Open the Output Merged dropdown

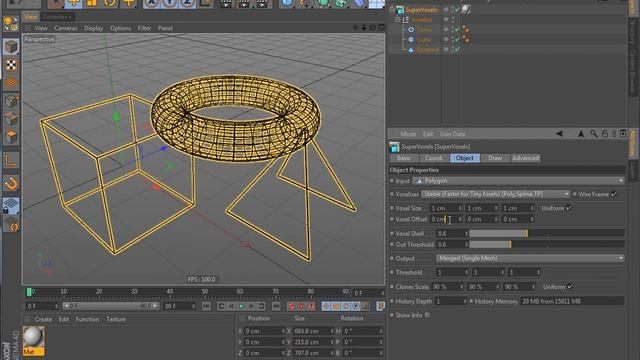[x=530, y=258]
